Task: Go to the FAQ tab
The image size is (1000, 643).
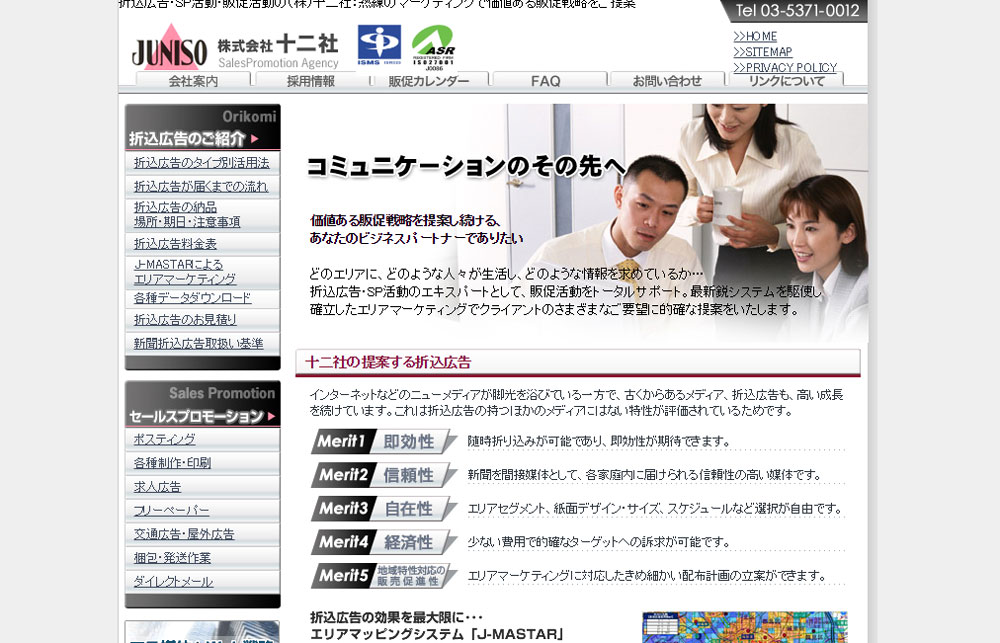Action: 546,81
